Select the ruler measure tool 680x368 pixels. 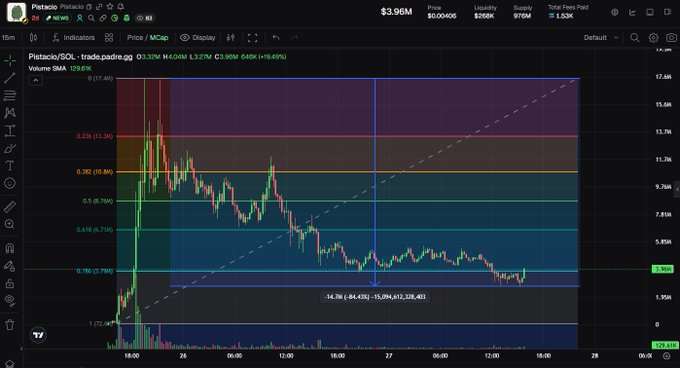(10, 207)
